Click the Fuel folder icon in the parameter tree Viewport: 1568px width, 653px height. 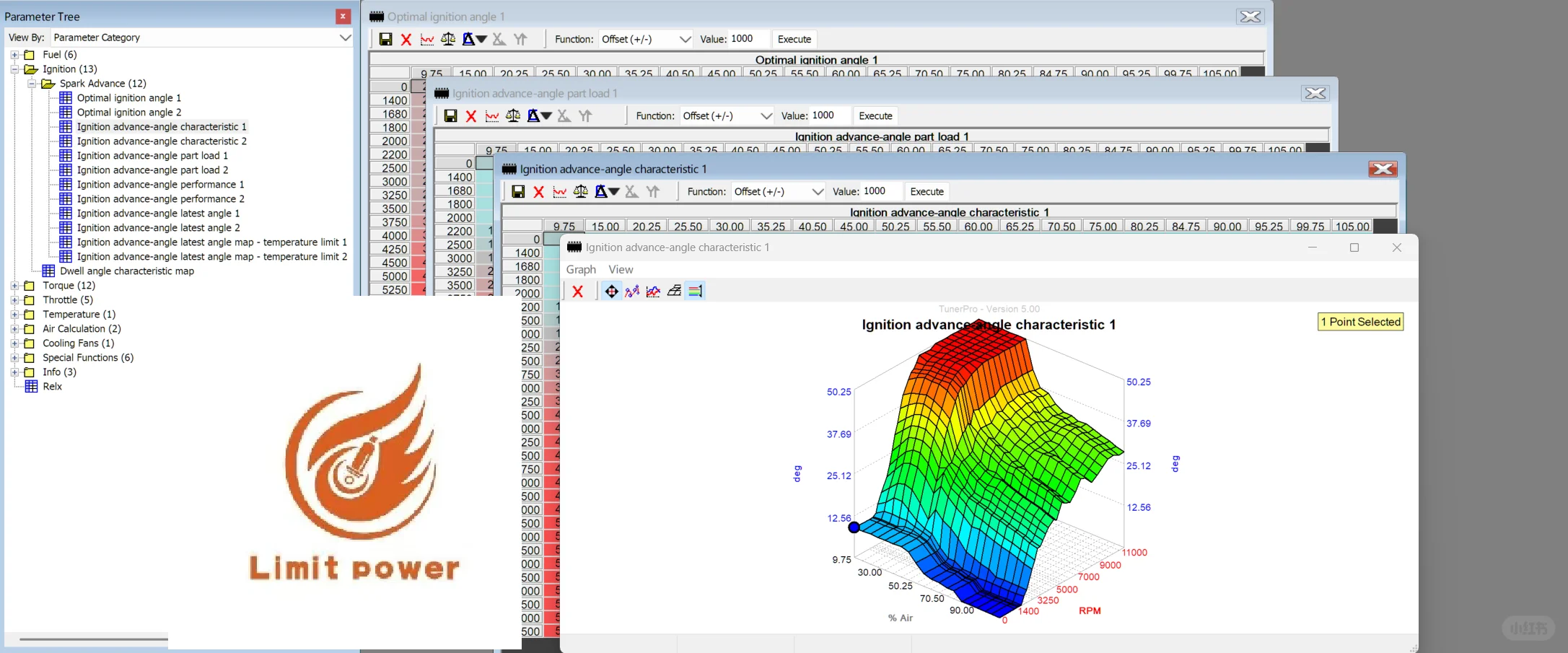[30, 55]
